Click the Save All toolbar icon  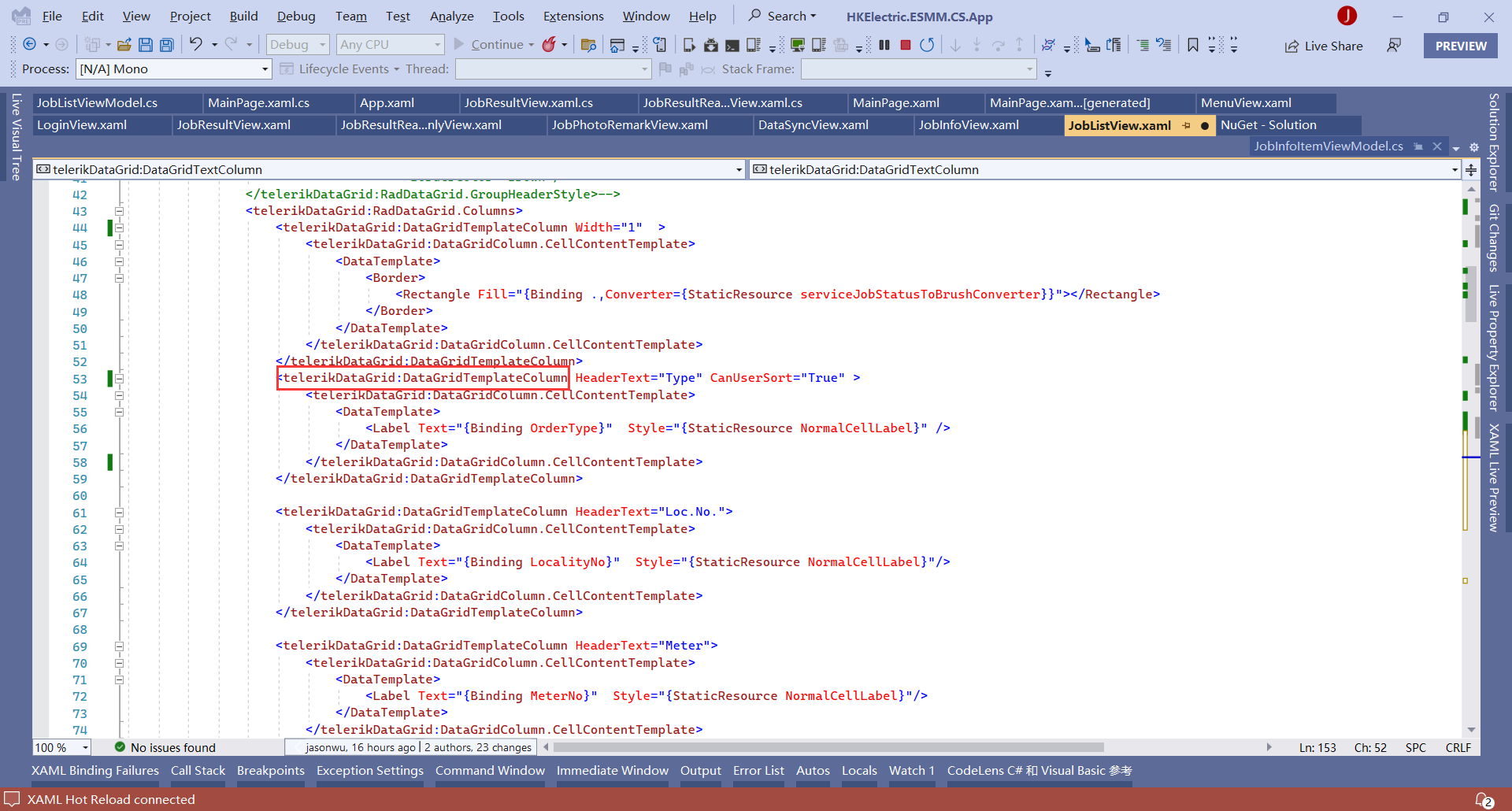click(x=167, y=45)
